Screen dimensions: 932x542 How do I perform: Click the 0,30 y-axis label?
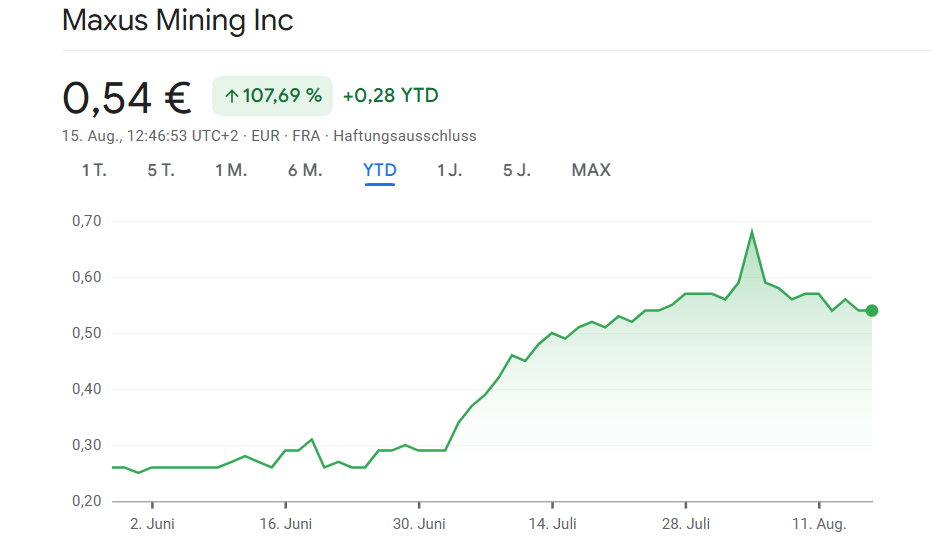87,445
